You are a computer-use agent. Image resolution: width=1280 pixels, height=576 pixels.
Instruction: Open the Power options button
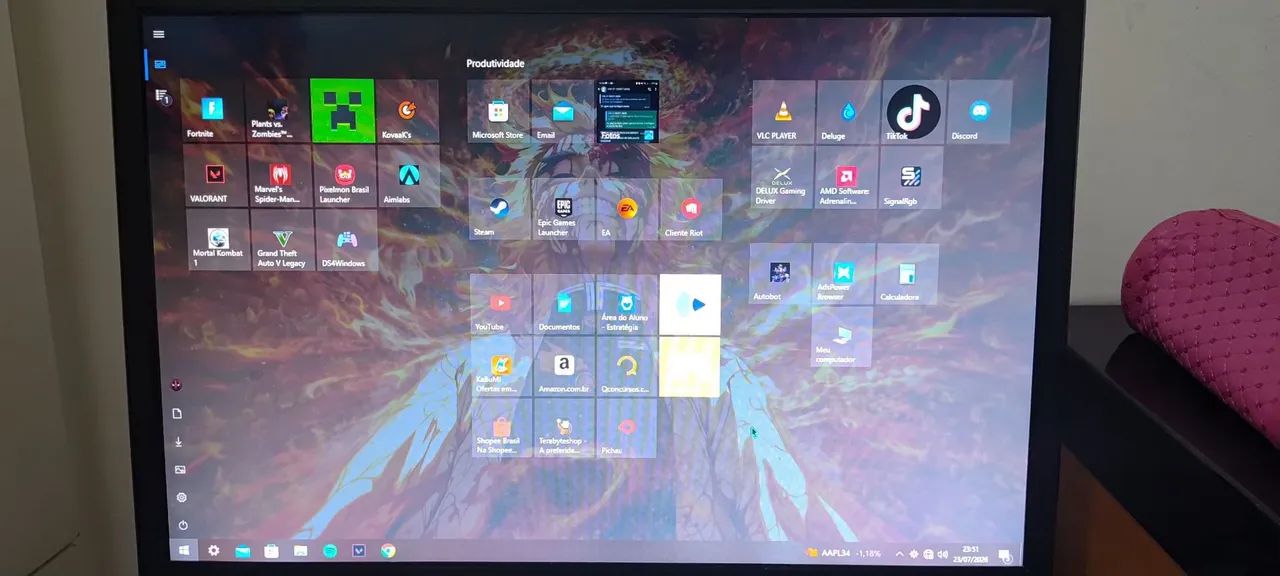(x=183, y=525)
